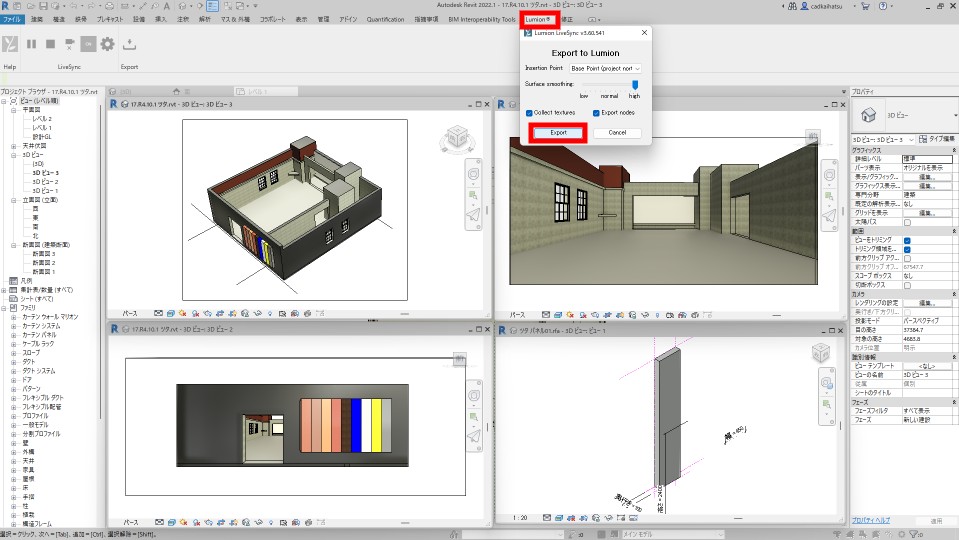Open the ファイル menu tab
Viewport: 959px width, 540px height.
(x=12, y=20)
